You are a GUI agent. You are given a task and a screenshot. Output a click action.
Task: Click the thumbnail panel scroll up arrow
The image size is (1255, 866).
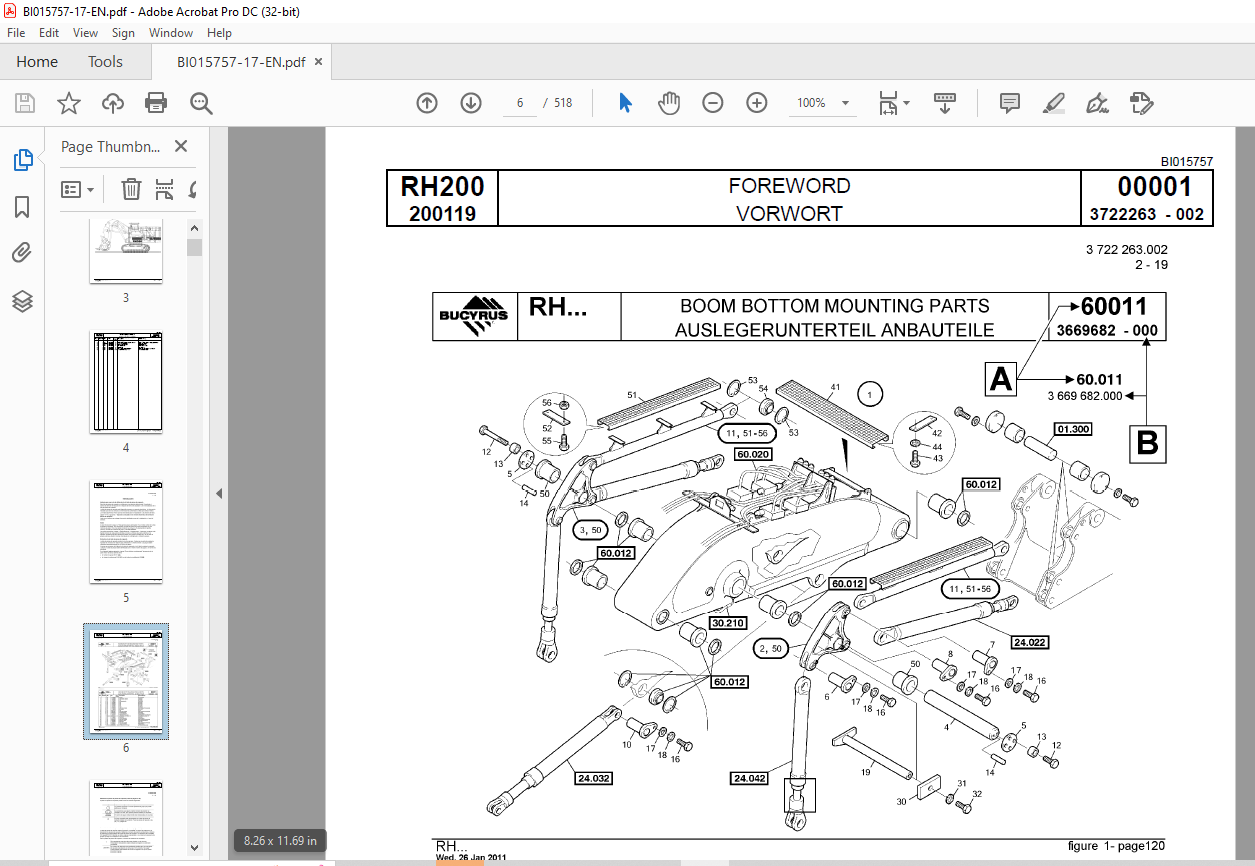tap(195, 228)
